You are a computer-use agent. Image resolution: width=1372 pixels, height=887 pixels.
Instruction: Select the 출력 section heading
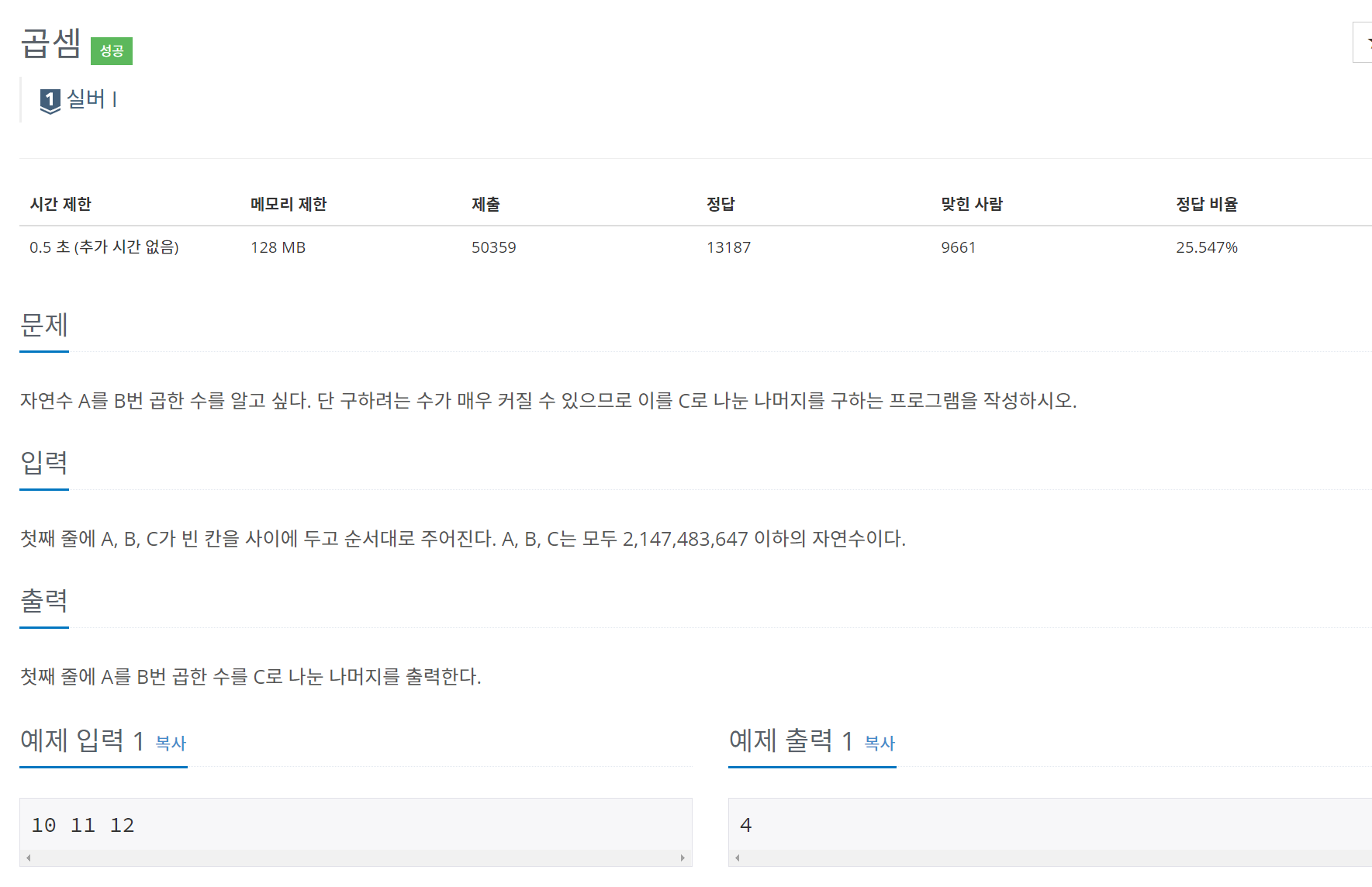tap(44, 601)
